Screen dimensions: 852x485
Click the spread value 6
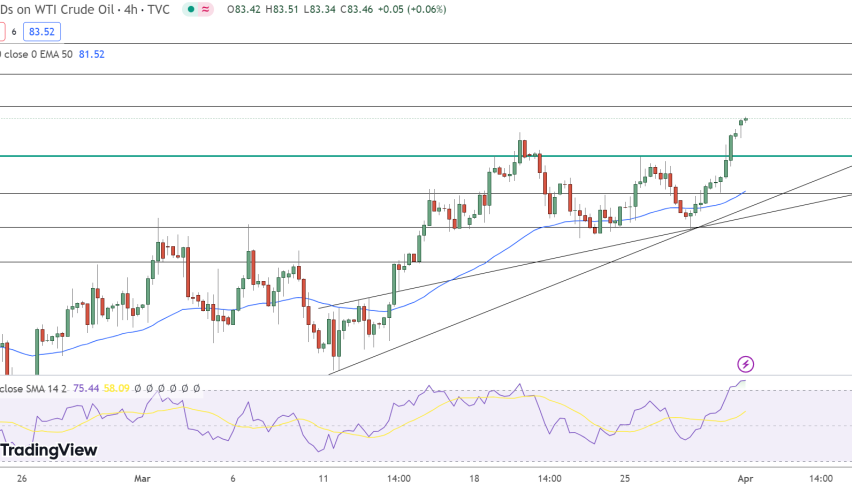tap(14, 32)
